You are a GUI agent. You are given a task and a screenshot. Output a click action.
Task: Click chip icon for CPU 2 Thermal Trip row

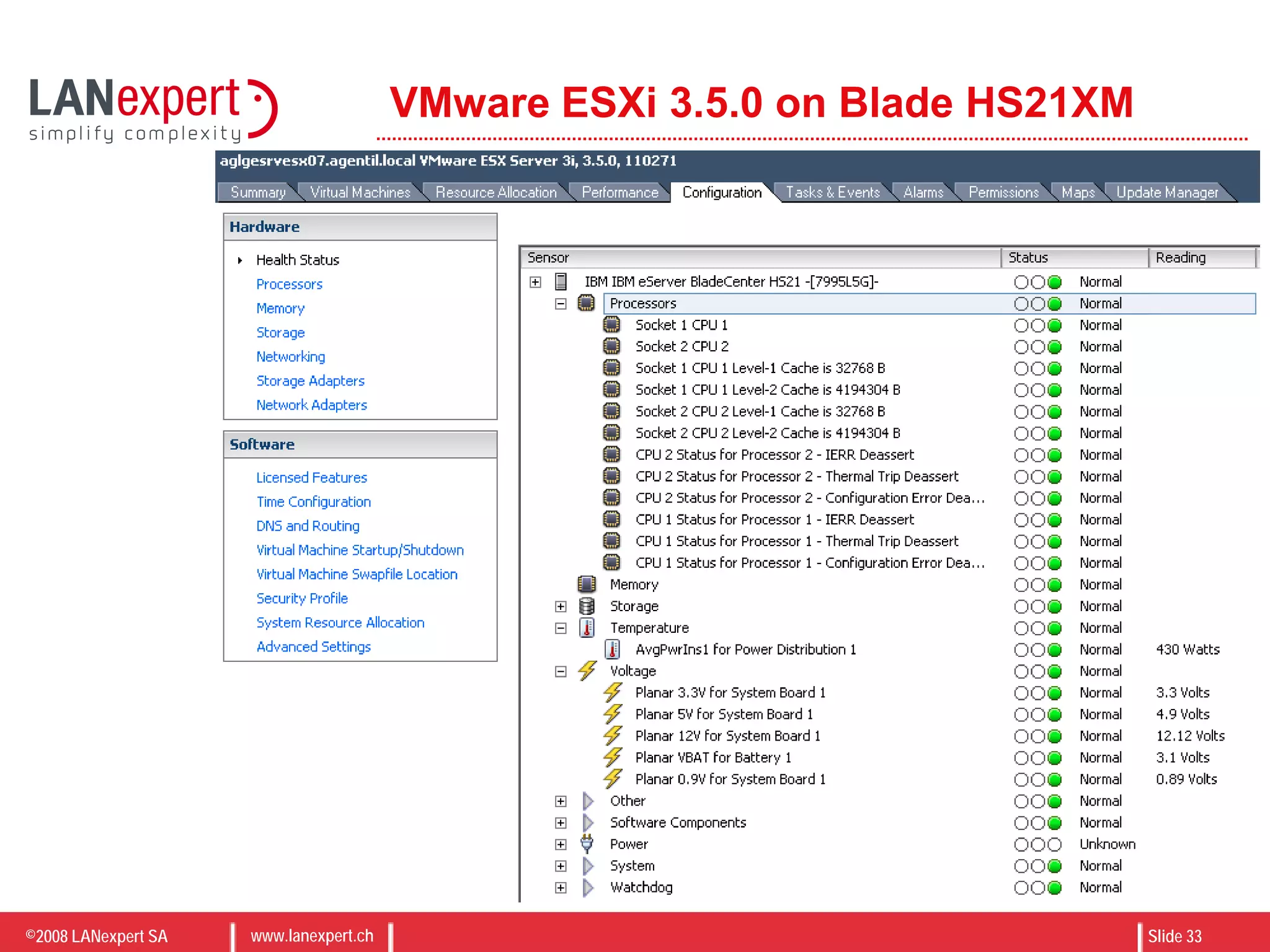[611, 477]
